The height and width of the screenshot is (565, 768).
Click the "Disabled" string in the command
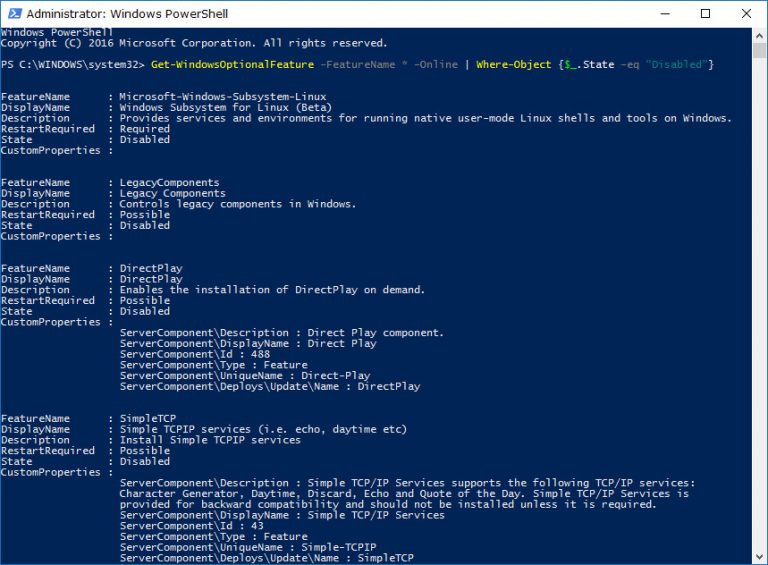[x=676, y=64]
